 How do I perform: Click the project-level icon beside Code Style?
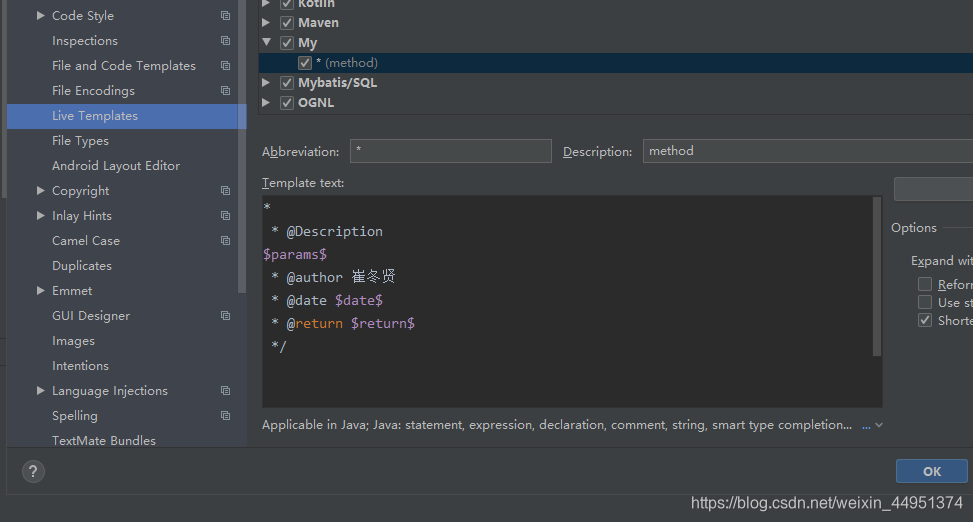pos(225,16)
